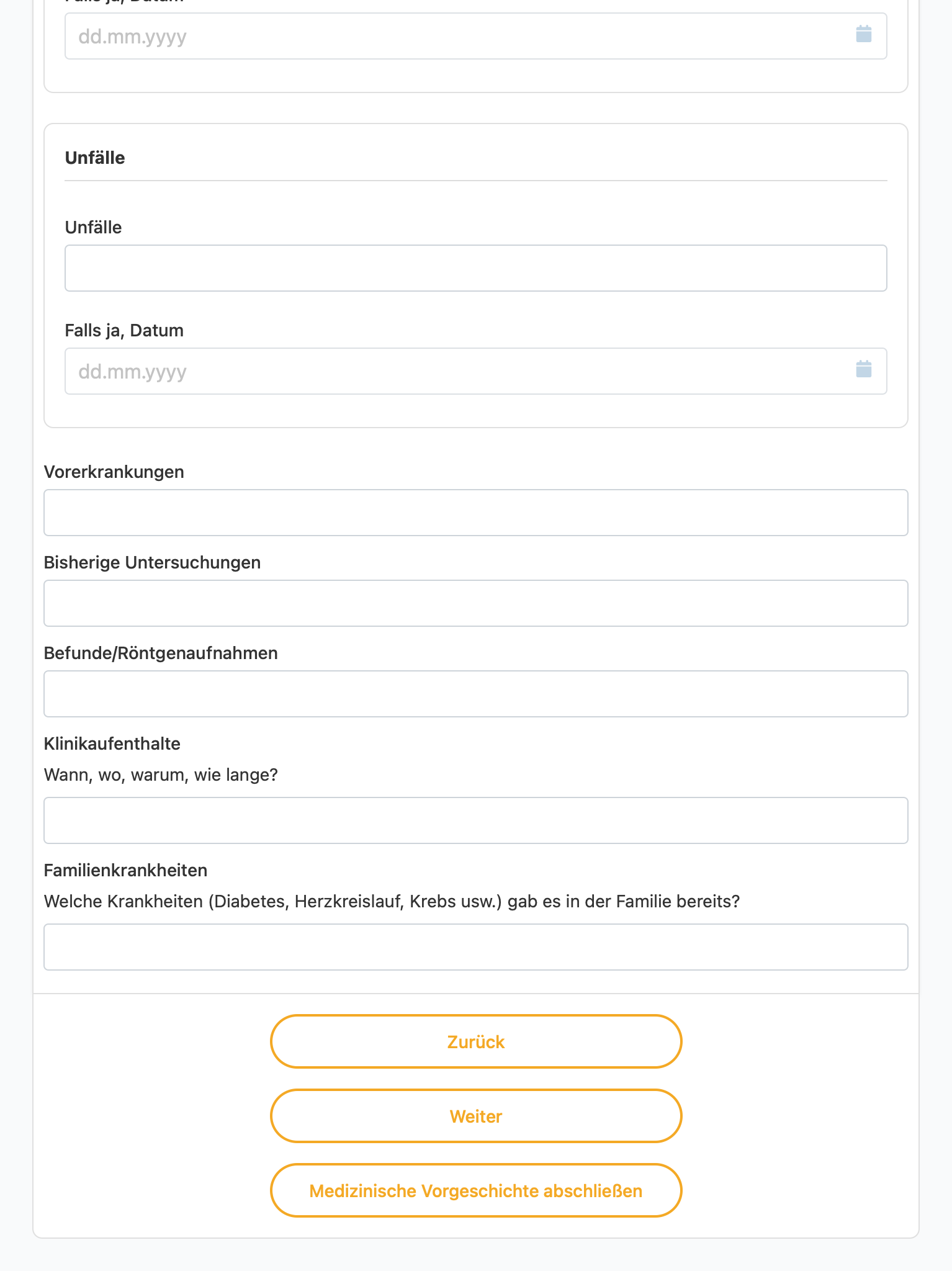Focus the Familienkrankheiten input box
The height and width of the screenshot is (1271, 952).
click(x=476, y=947)
